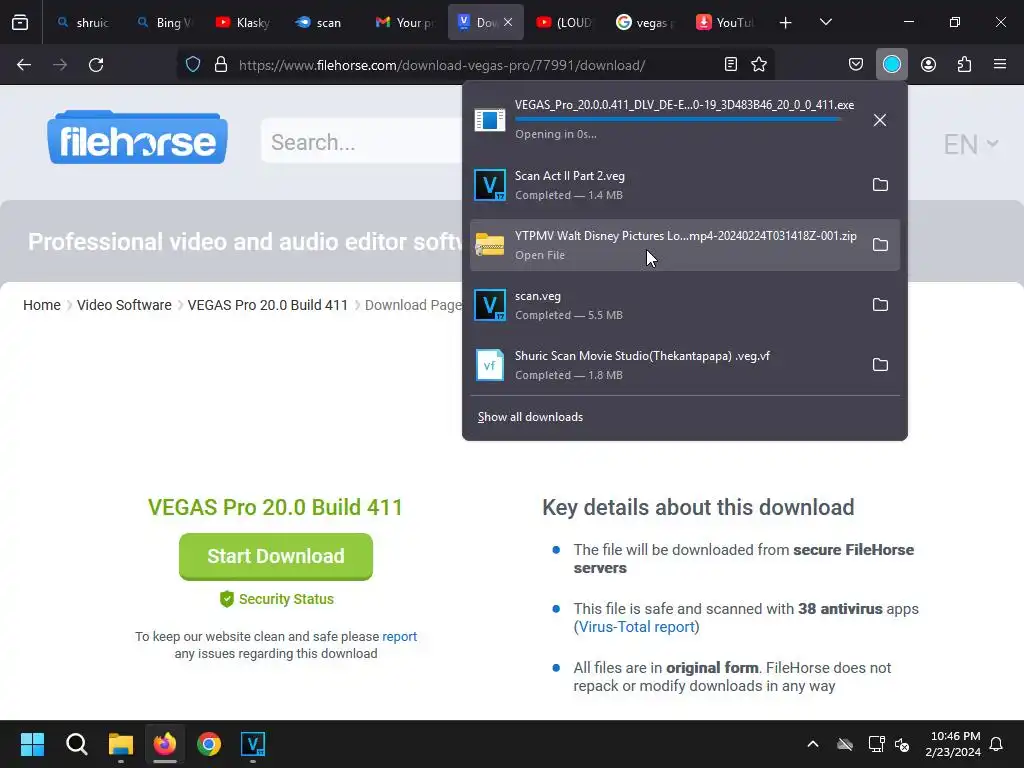This screenshot has width=1024, height=768.
Task: Launch Chrome from taskbar
Action: (x=209, y=744)
